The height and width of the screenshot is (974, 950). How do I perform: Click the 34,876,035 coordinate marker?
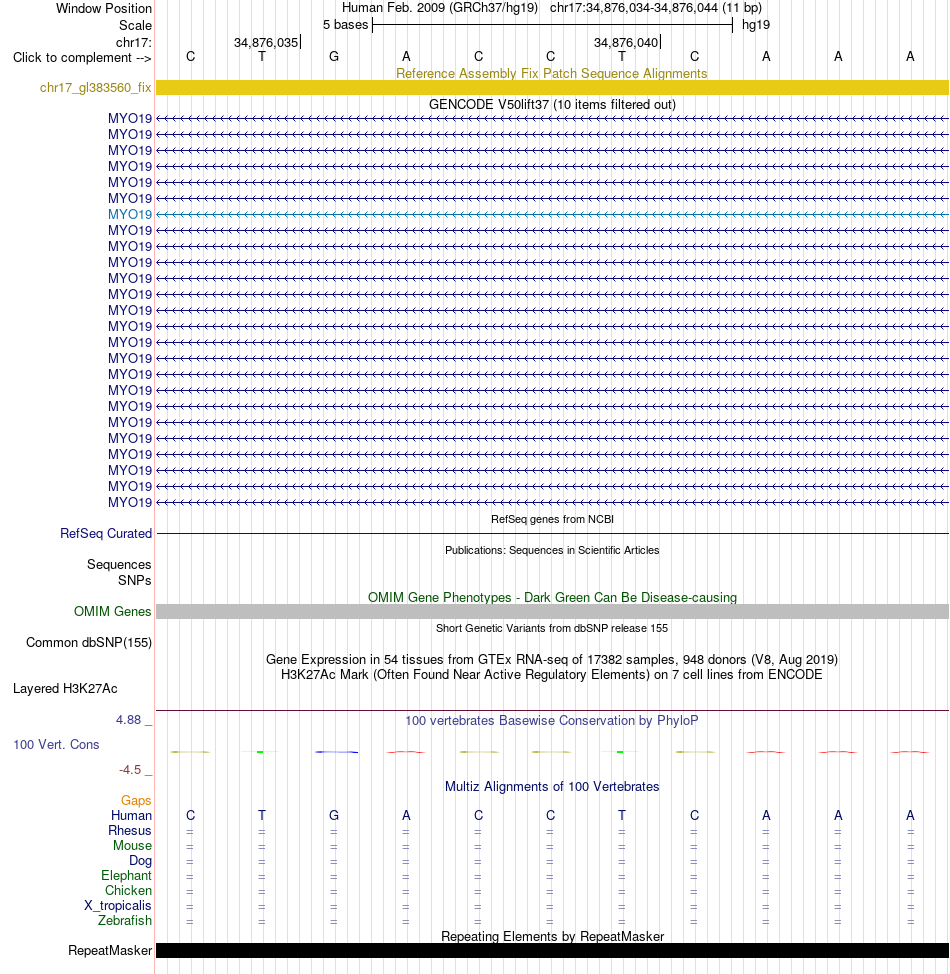(266, 42)
